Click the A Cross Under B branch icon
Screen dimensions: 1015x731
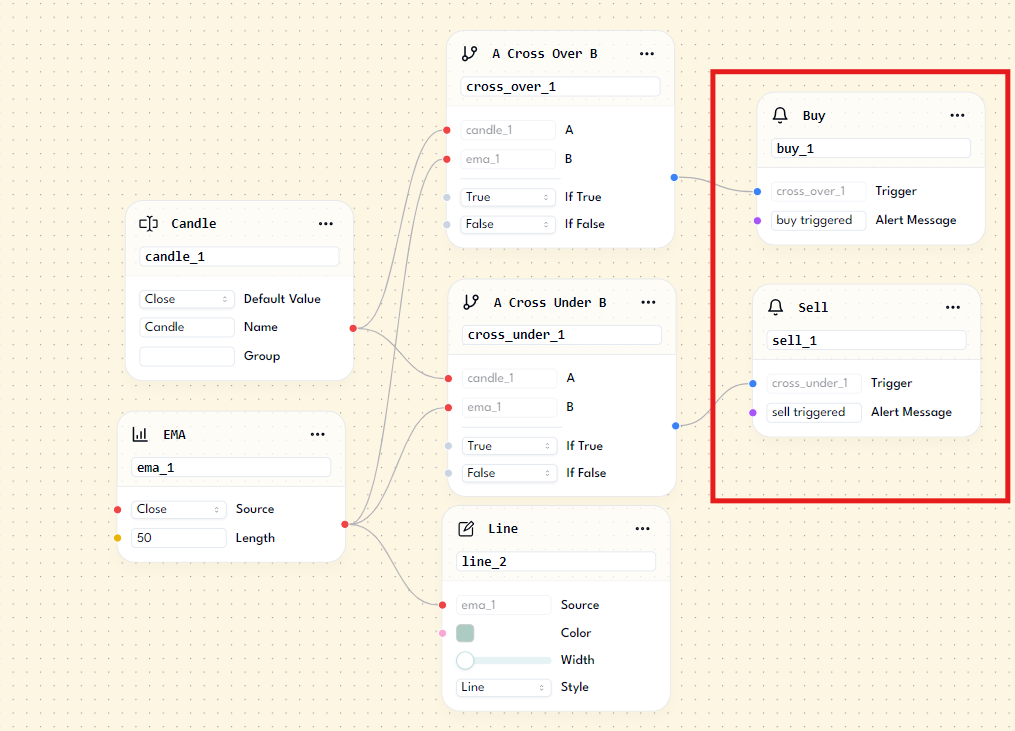(x=471, y=302)
